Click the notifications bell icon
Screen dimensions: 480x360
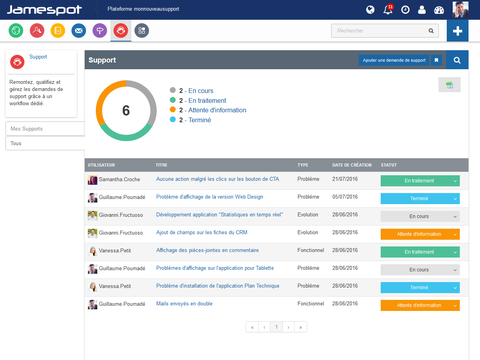coord(388,10)
